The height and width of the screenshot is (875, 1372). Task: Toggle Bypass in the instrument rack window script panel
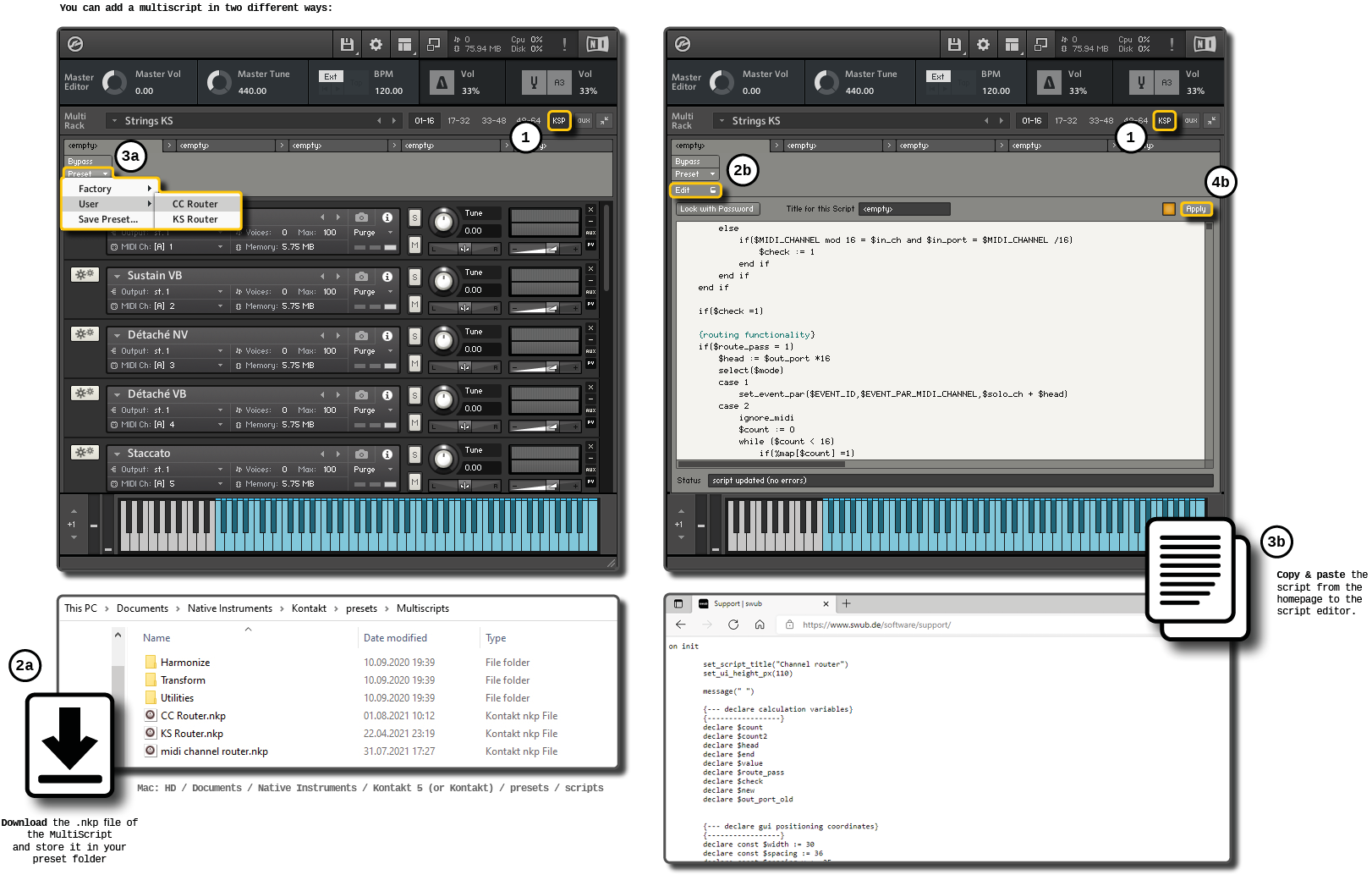pyautogui.click(x=88, y=161)
